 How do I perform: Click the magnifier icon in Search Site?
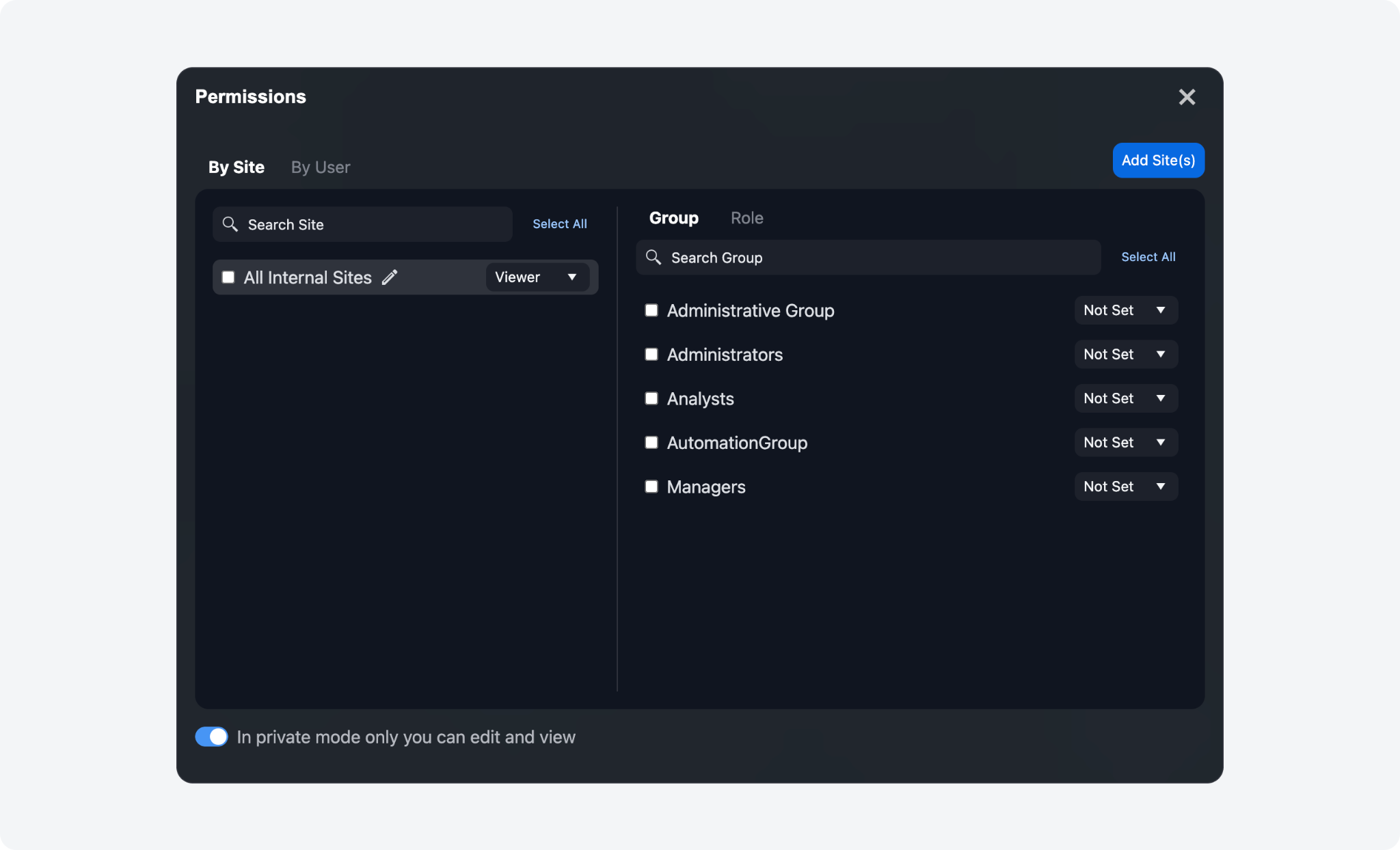pyautogui.click(x=230, y=224)
